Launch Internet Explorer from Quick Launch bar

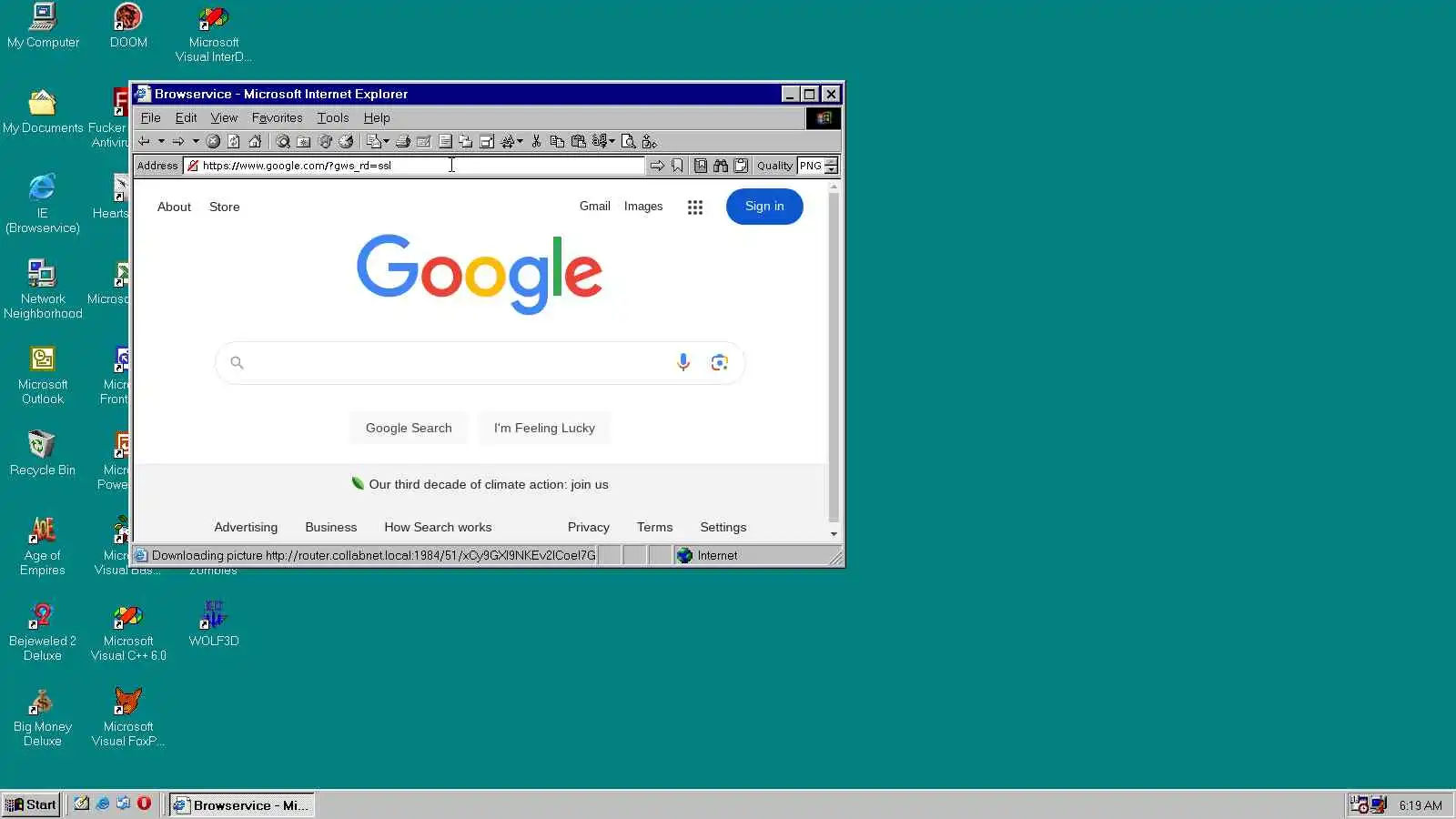pos(103,804)
